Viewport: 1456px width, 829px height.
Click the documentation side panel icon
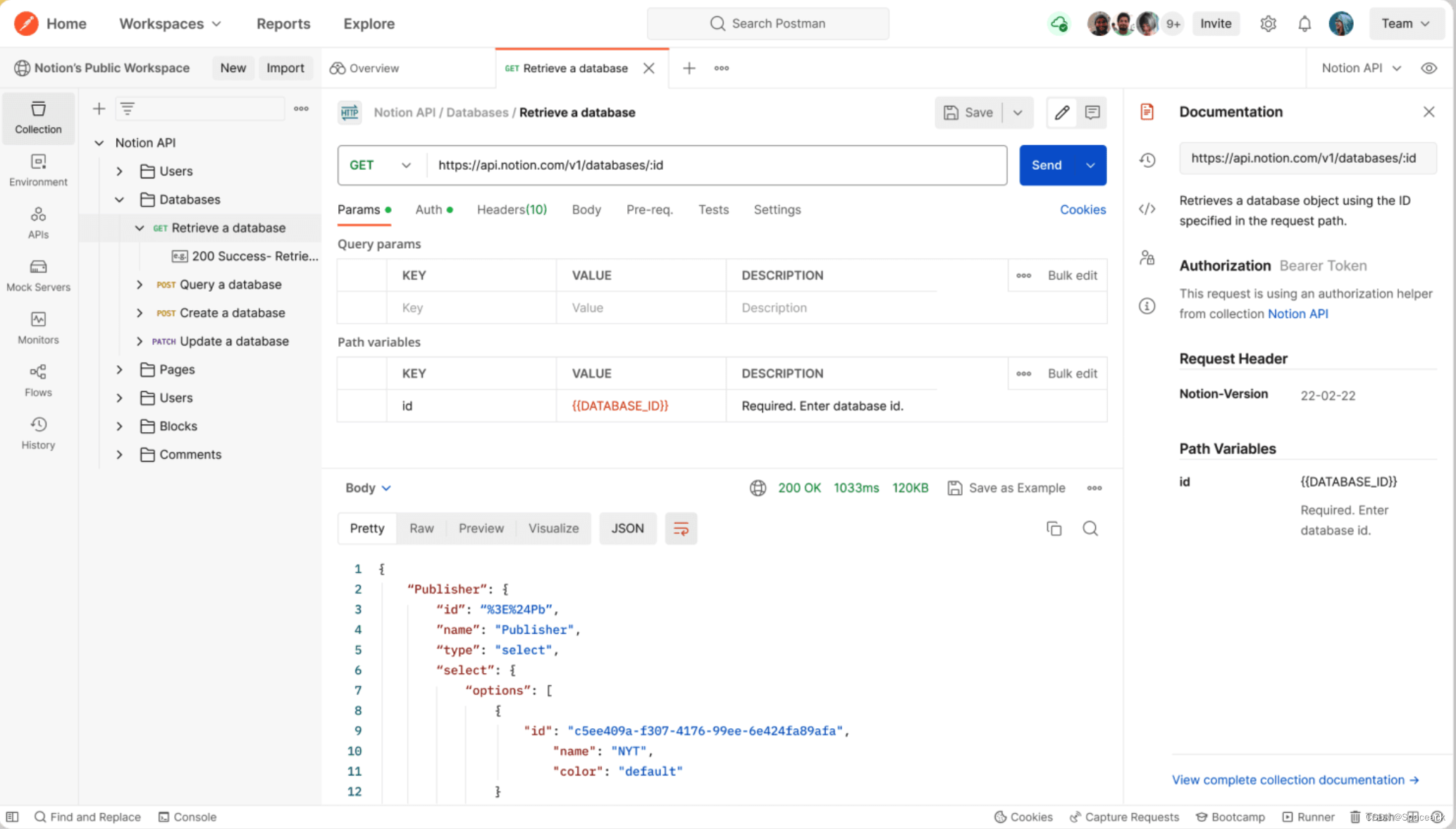pos(1148,112)
